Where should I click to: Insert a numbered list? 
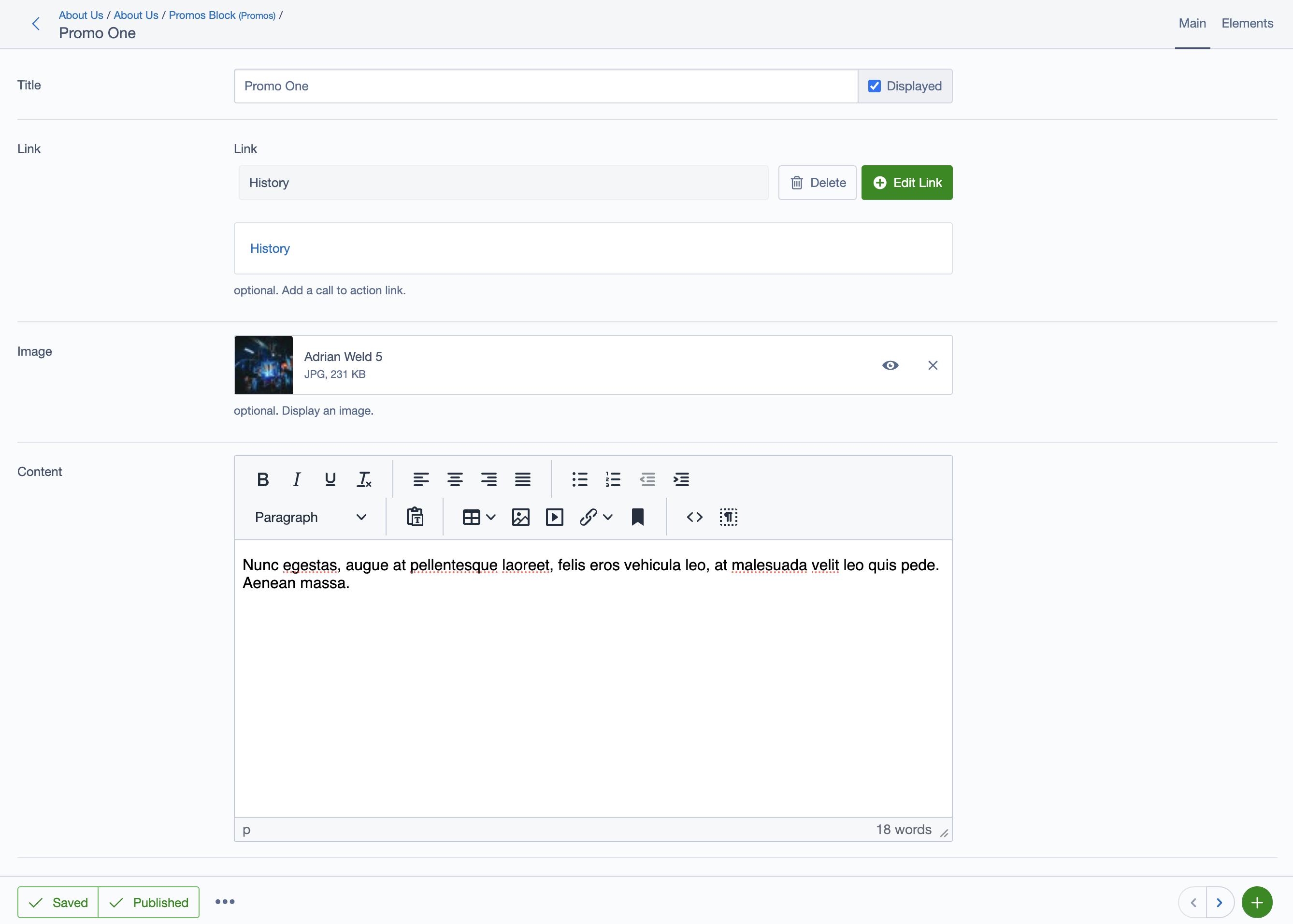click(613, 479)
